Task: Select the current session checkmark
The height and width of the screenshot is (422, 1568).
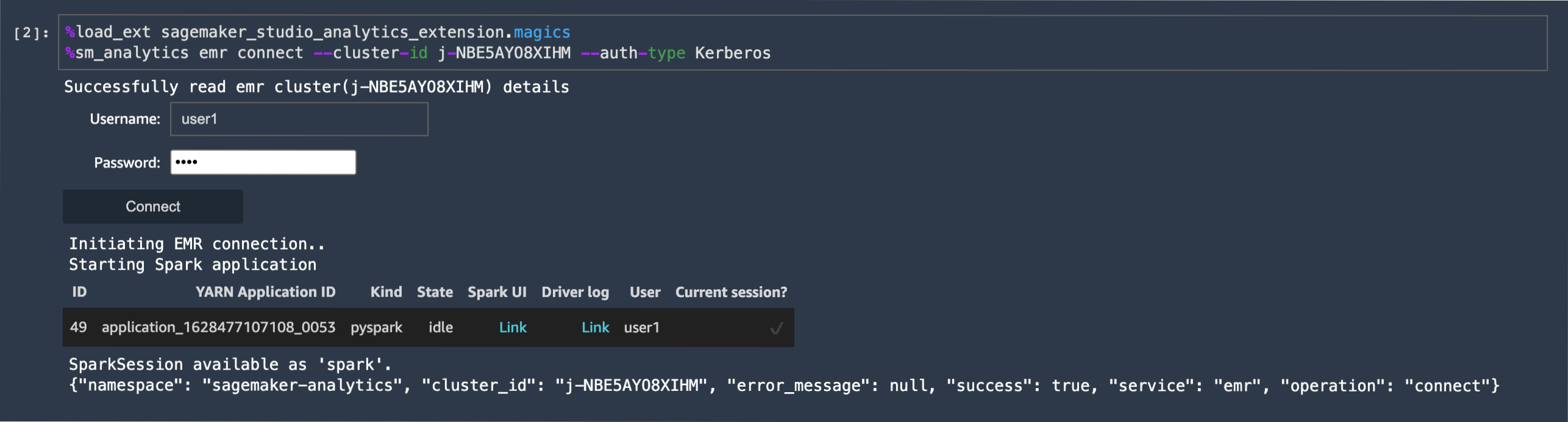Action: click(x=775, y=327)
